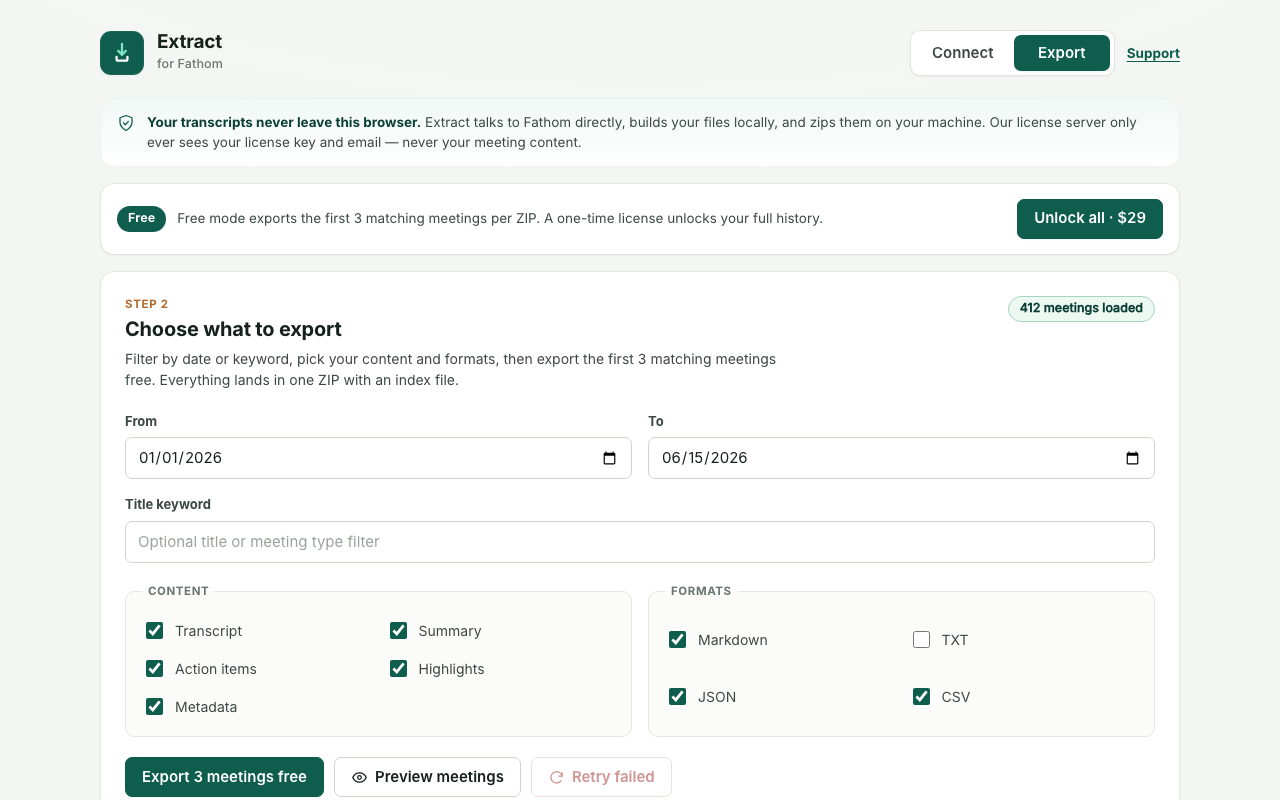Screen dimensions: 1280x800
Task: Click the eye icon in Preview meetings
Action: point(360,777)
